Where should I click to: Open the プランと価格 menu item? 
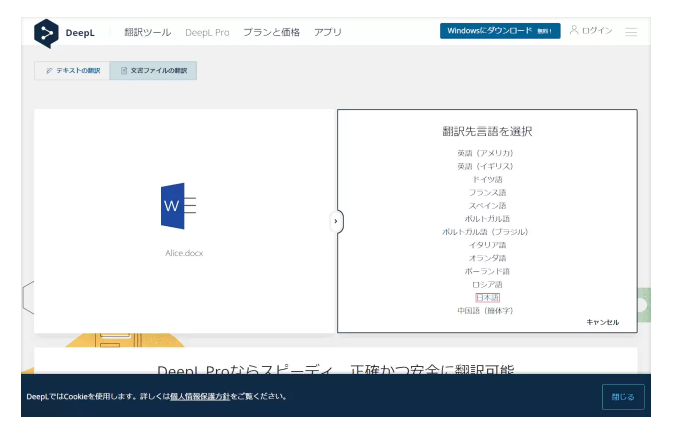(271, 32)
